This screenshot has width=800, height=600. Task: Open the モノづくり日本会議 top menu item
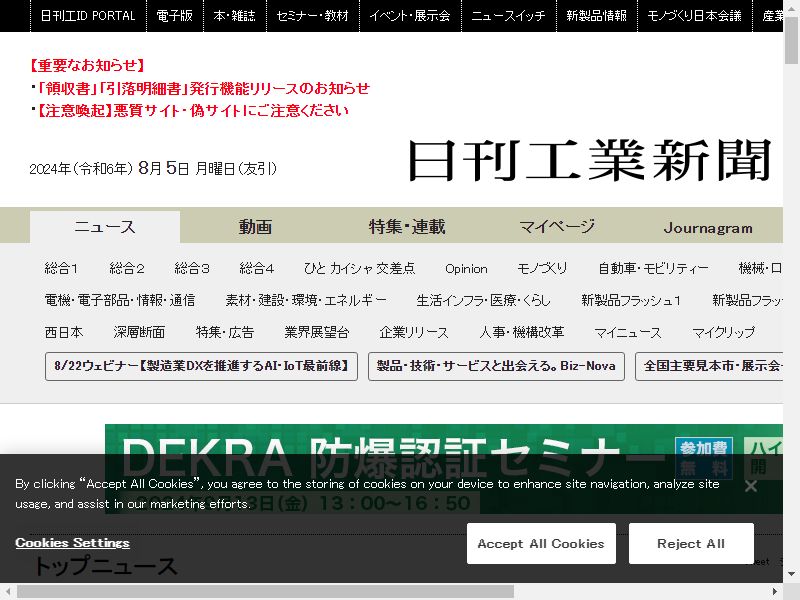[x=694, y=16]
